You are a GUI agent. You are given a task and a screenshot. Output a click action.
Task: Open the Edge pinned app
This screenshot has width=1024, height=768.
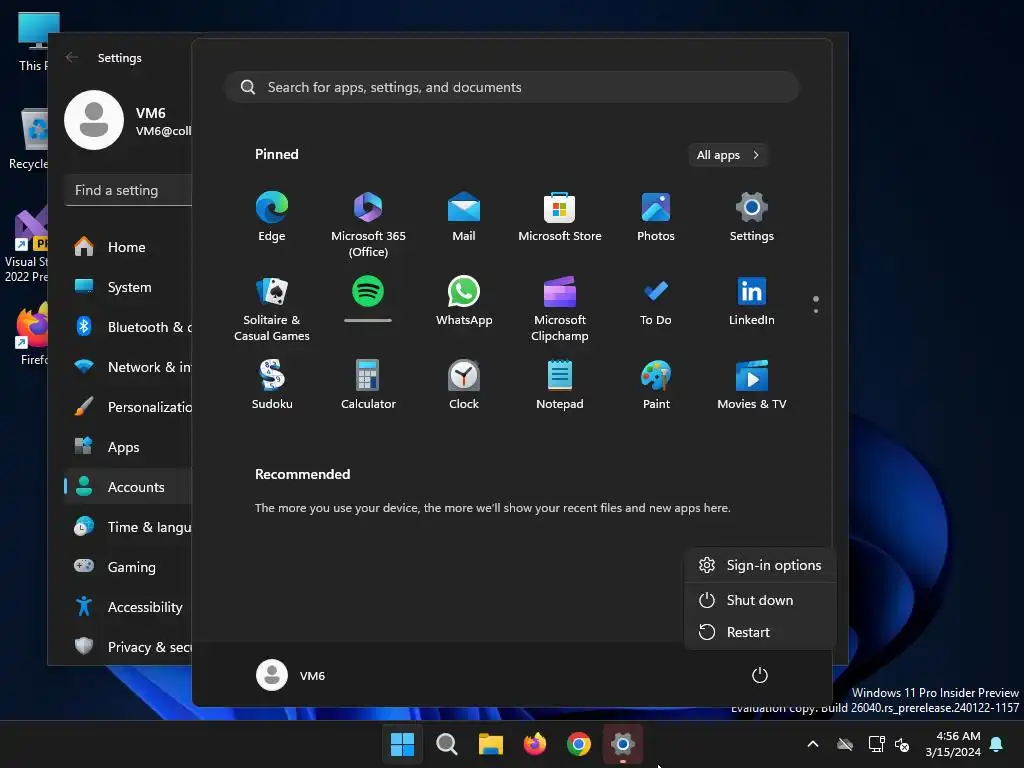pyautogui.click(x=272, y=217)
